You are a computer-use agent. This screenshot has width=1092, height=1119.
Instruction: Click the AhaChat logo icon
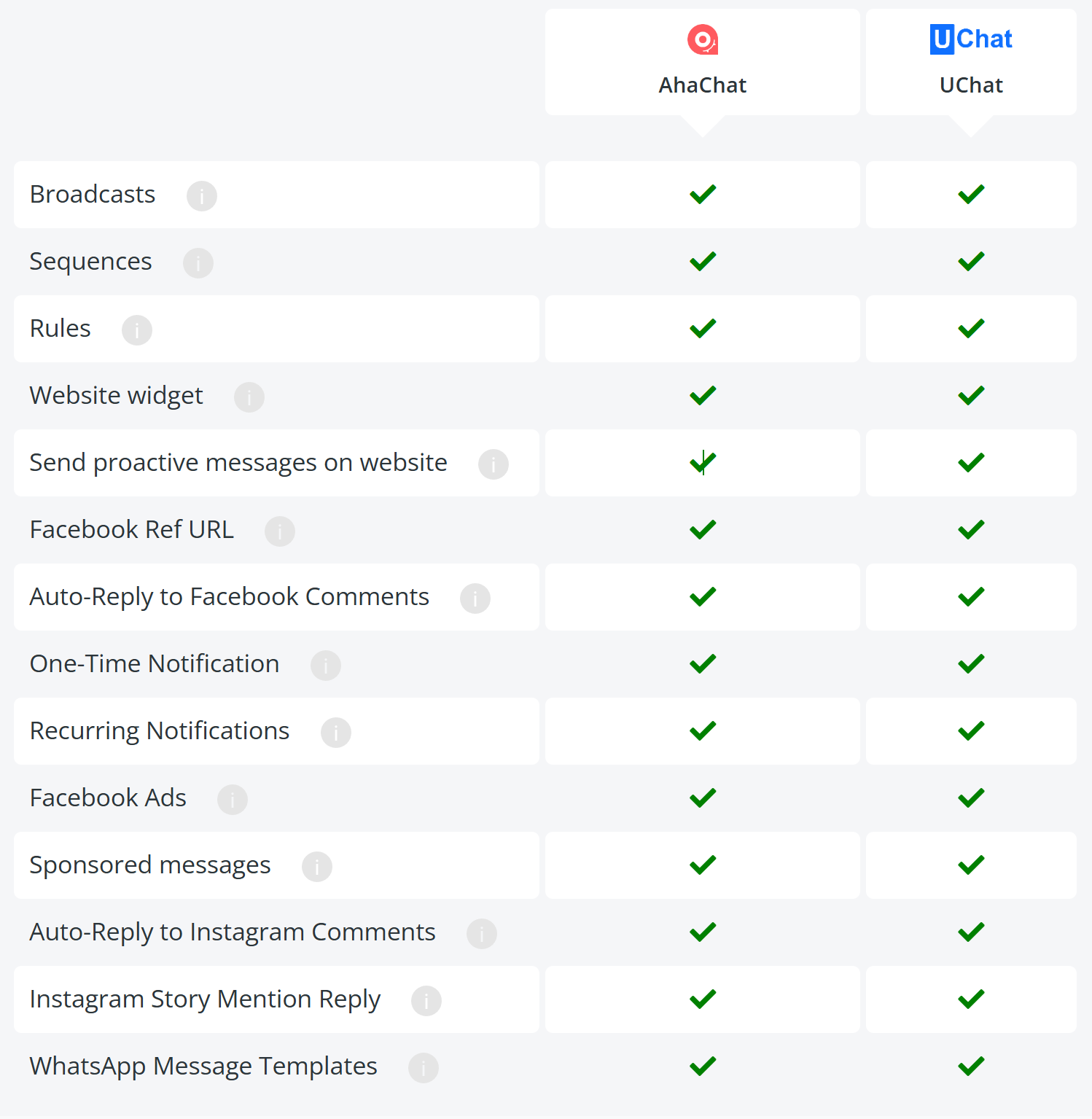point(703,39)
